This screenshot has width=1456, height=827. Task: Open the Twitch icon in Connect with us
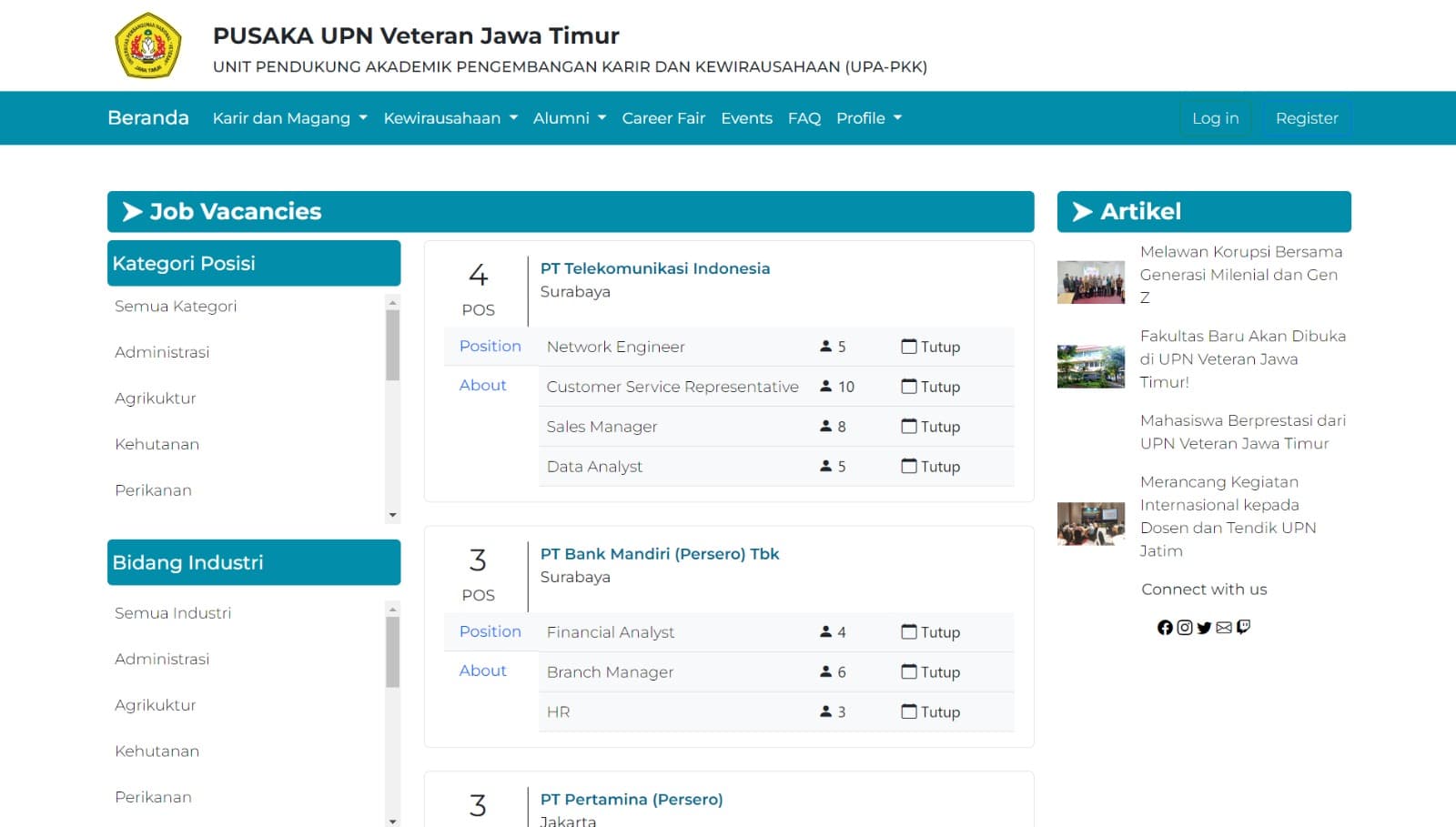click(1244, 627)
